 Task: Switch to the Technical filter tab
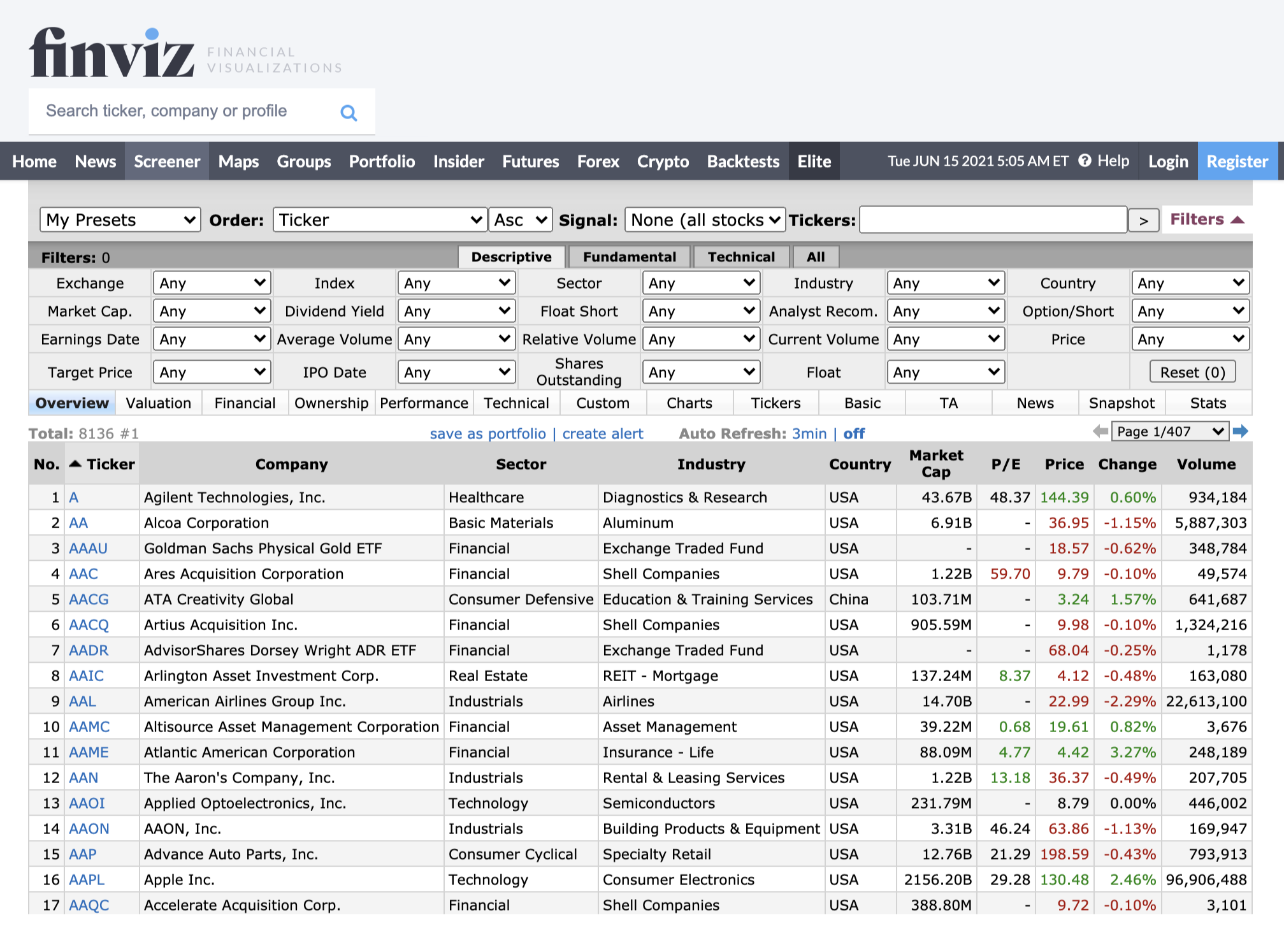tap(741, 257)
